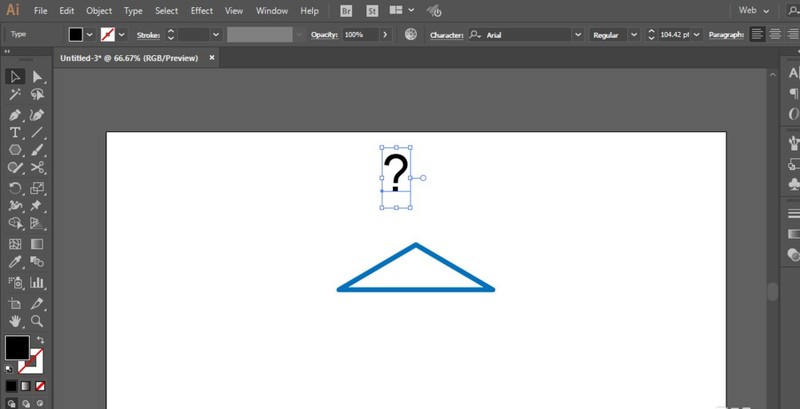Swap fill and stroke colors

[x=40, y=340]
